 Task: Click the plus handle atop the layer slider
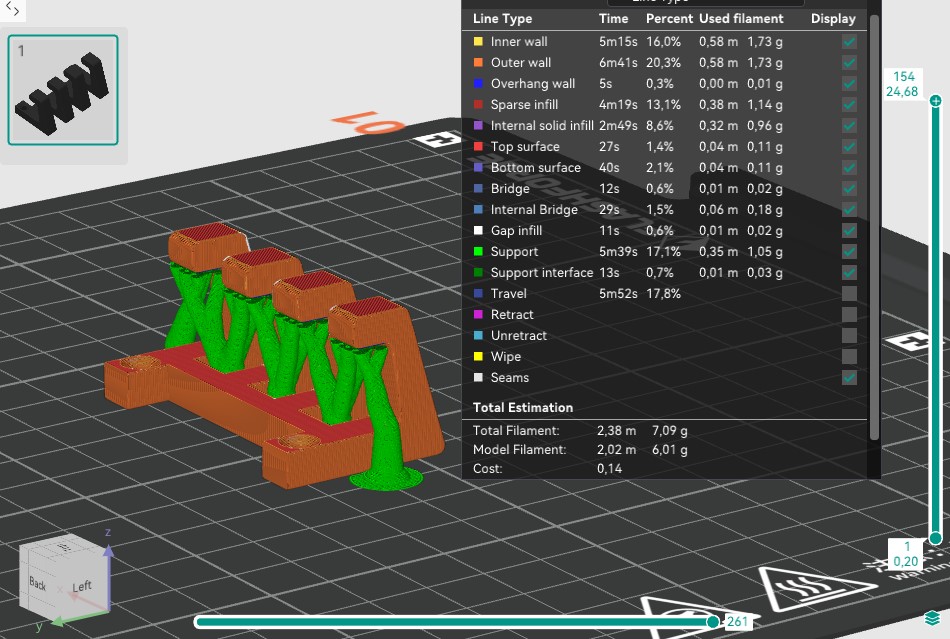935,101
